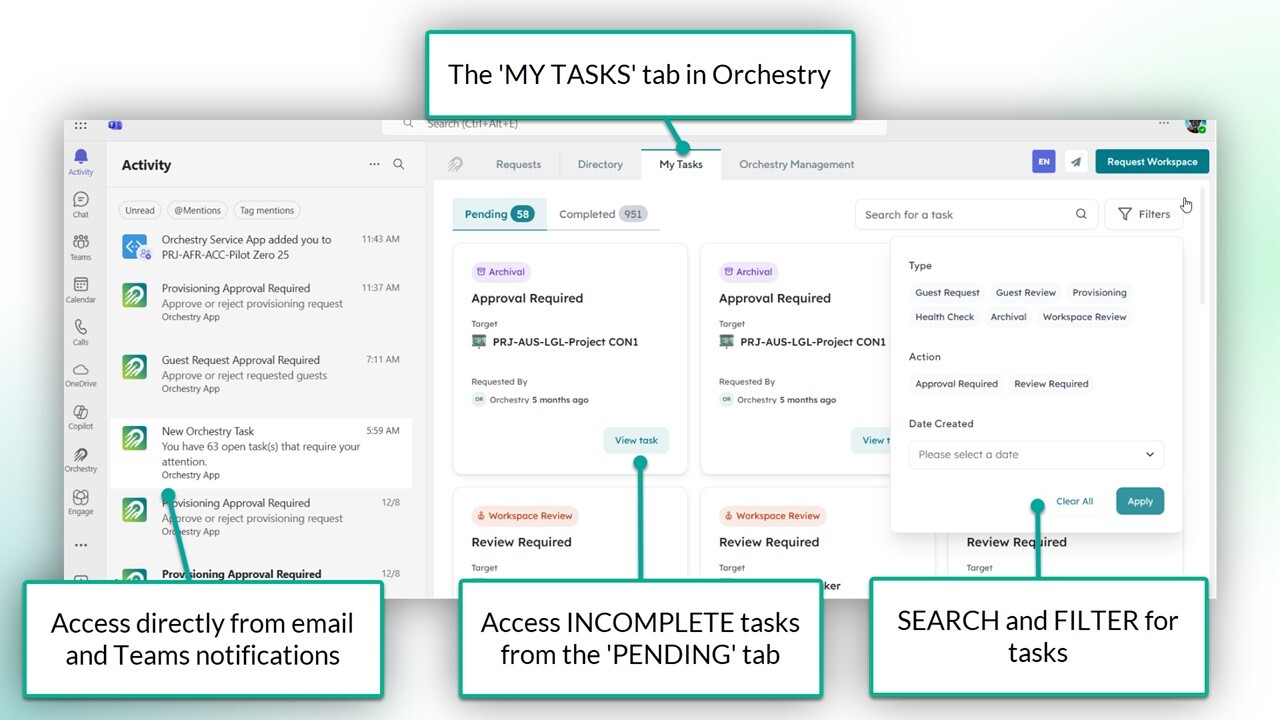
Task: Enable the Provisioning type filter chip
Action: [1099, 293]
